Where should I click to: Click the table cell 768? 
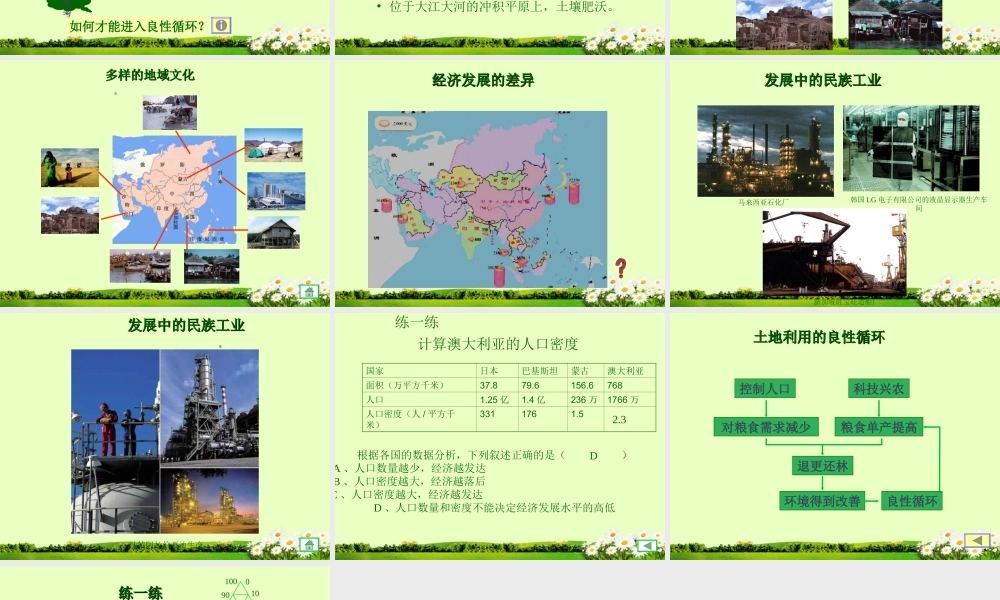(x=615, y=385)
